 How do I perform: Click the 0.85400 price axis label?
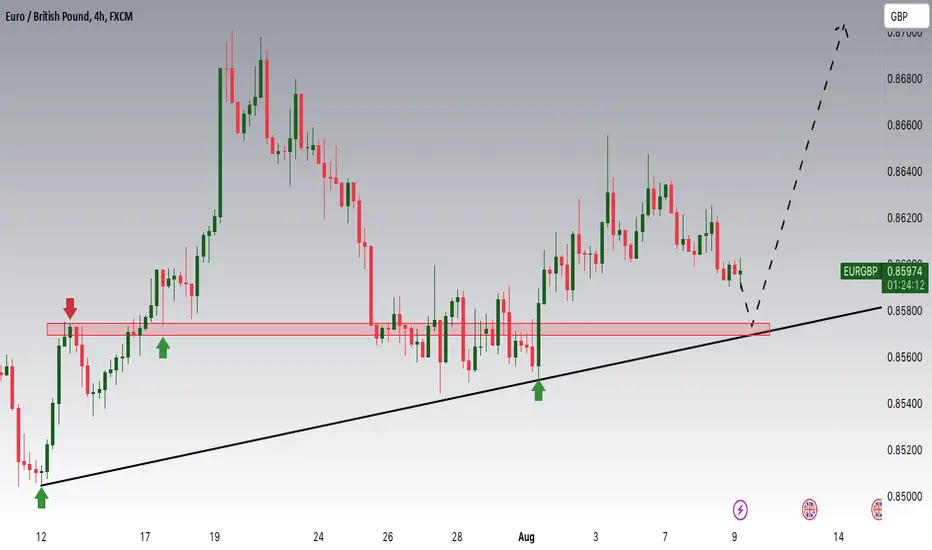click(905, 403)
